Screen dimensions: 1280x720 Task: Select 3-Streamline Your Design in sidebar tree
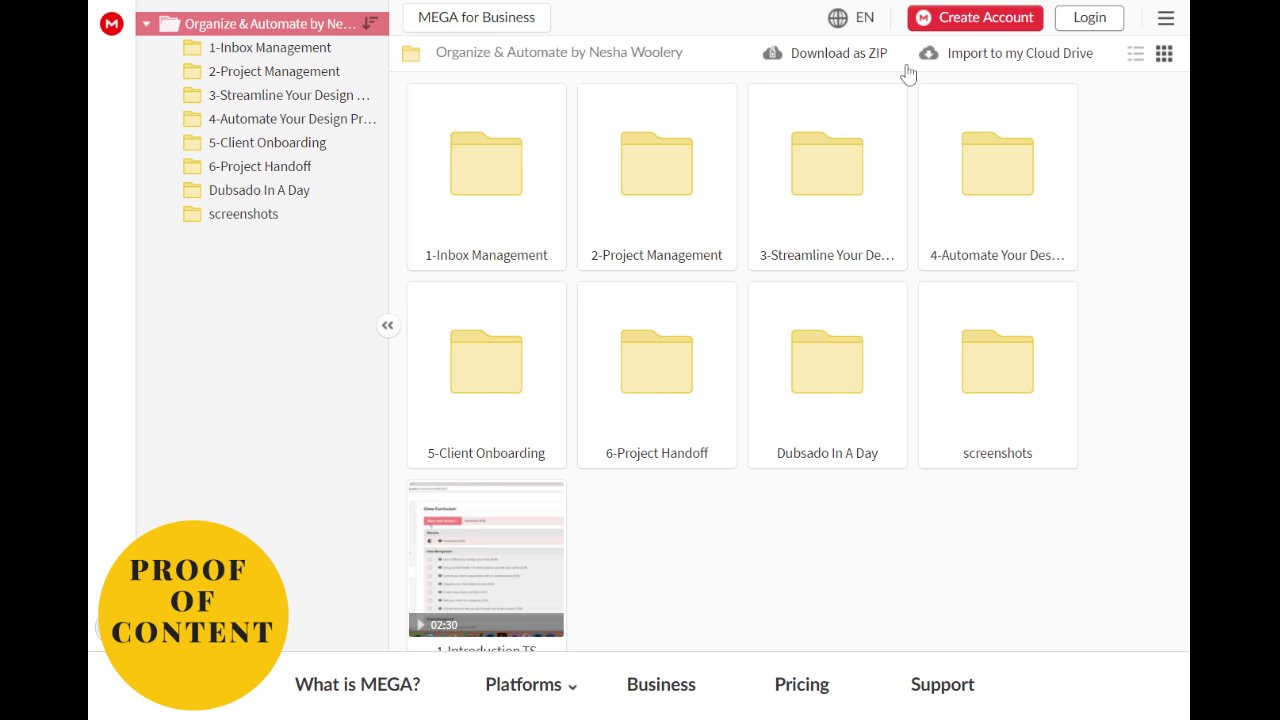289,96
